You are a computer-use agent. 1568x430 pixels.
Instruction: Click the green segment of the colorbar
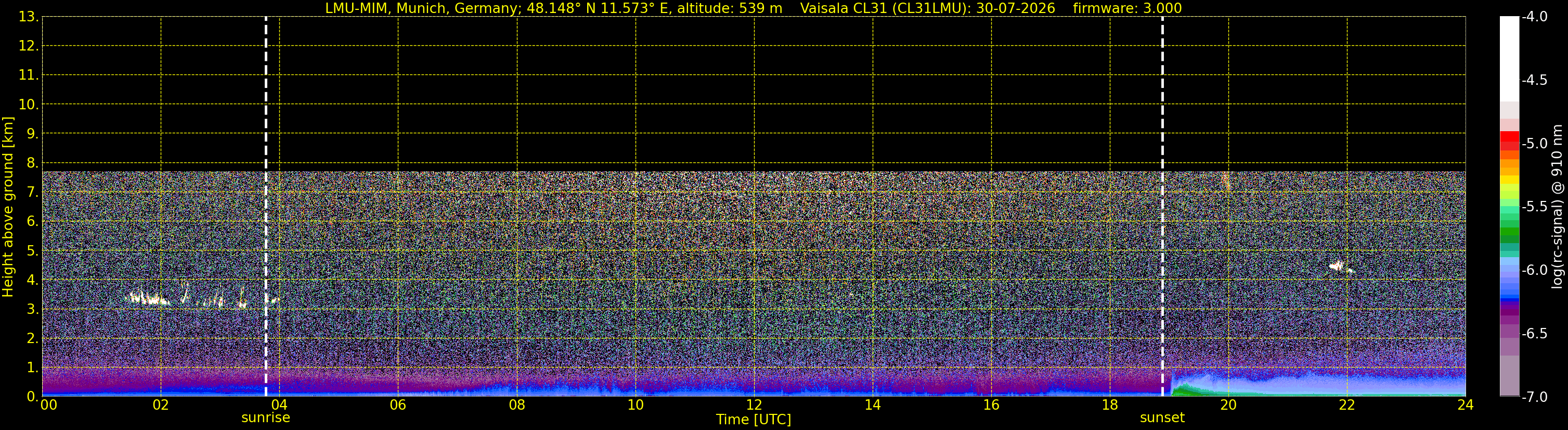pos(1510,232)
